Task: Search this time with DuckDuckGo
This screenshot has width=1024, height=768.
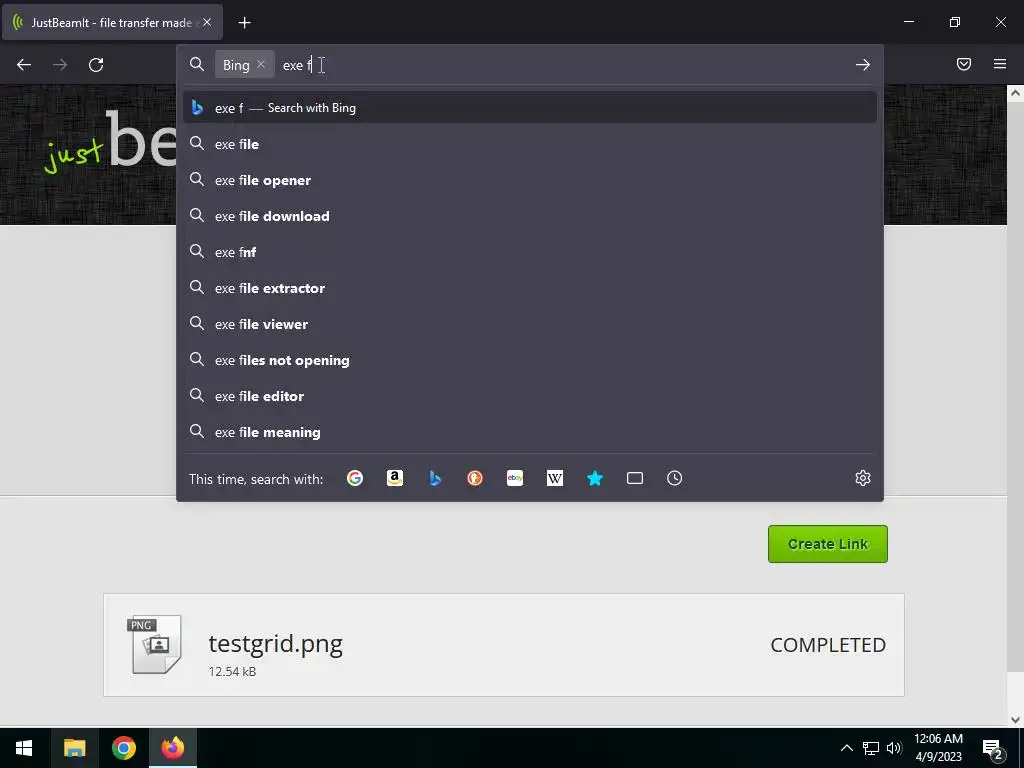Action: coord(475,478)
